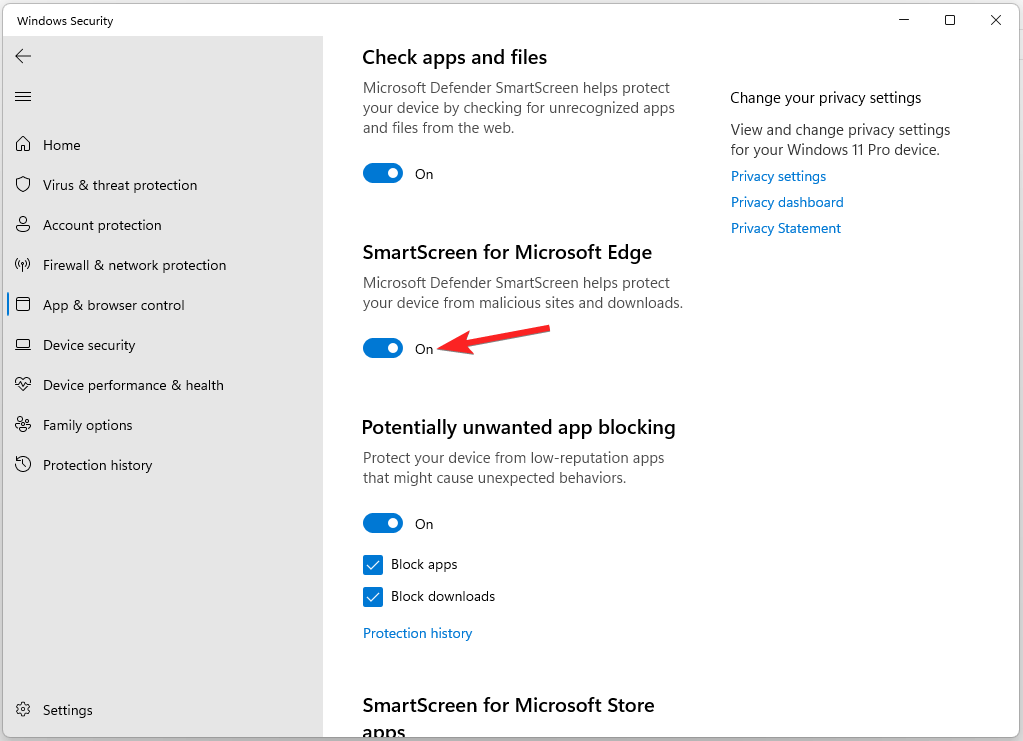Open the Privacy settings link
The image size is (1023, 741).
point(778,176)
